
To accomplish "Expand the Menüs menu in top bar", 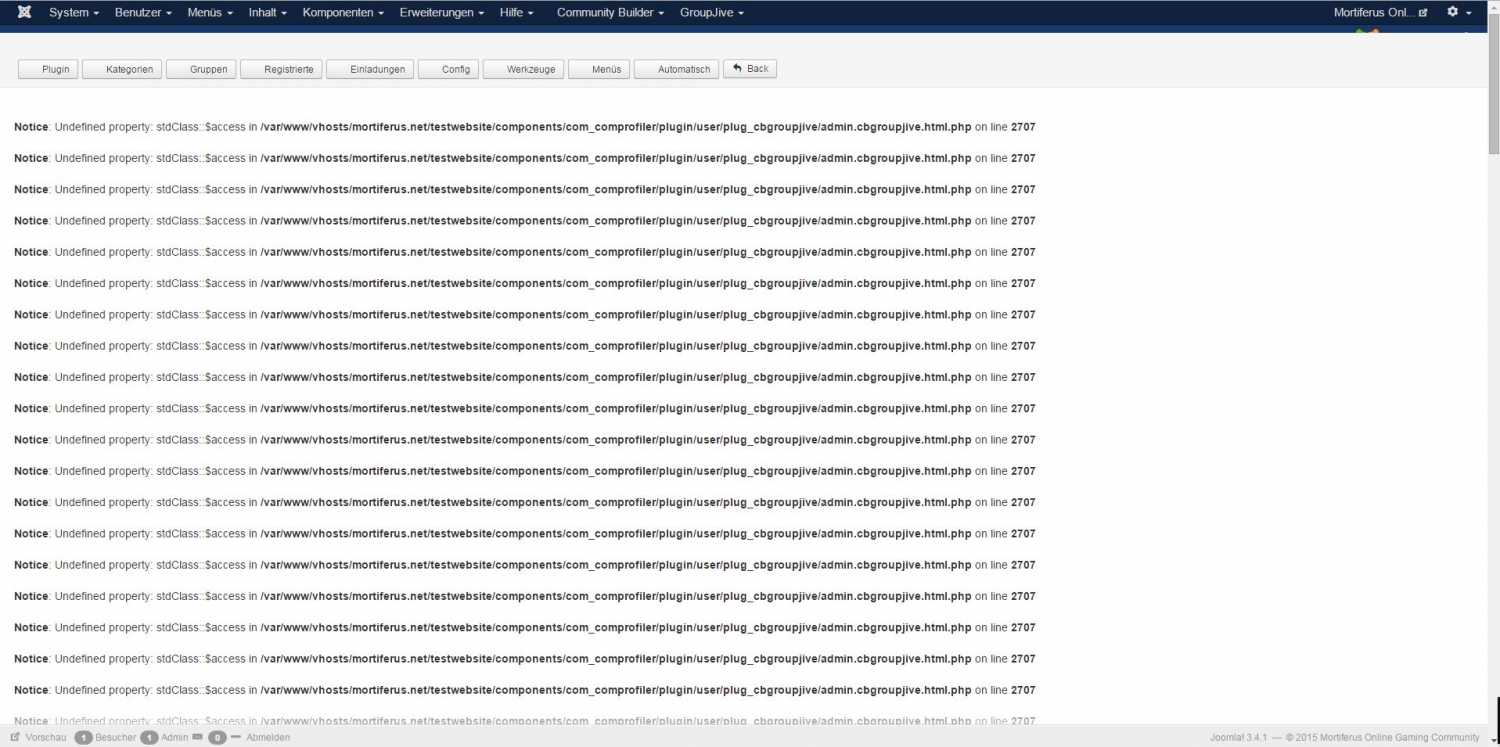I will coord(210,13).
